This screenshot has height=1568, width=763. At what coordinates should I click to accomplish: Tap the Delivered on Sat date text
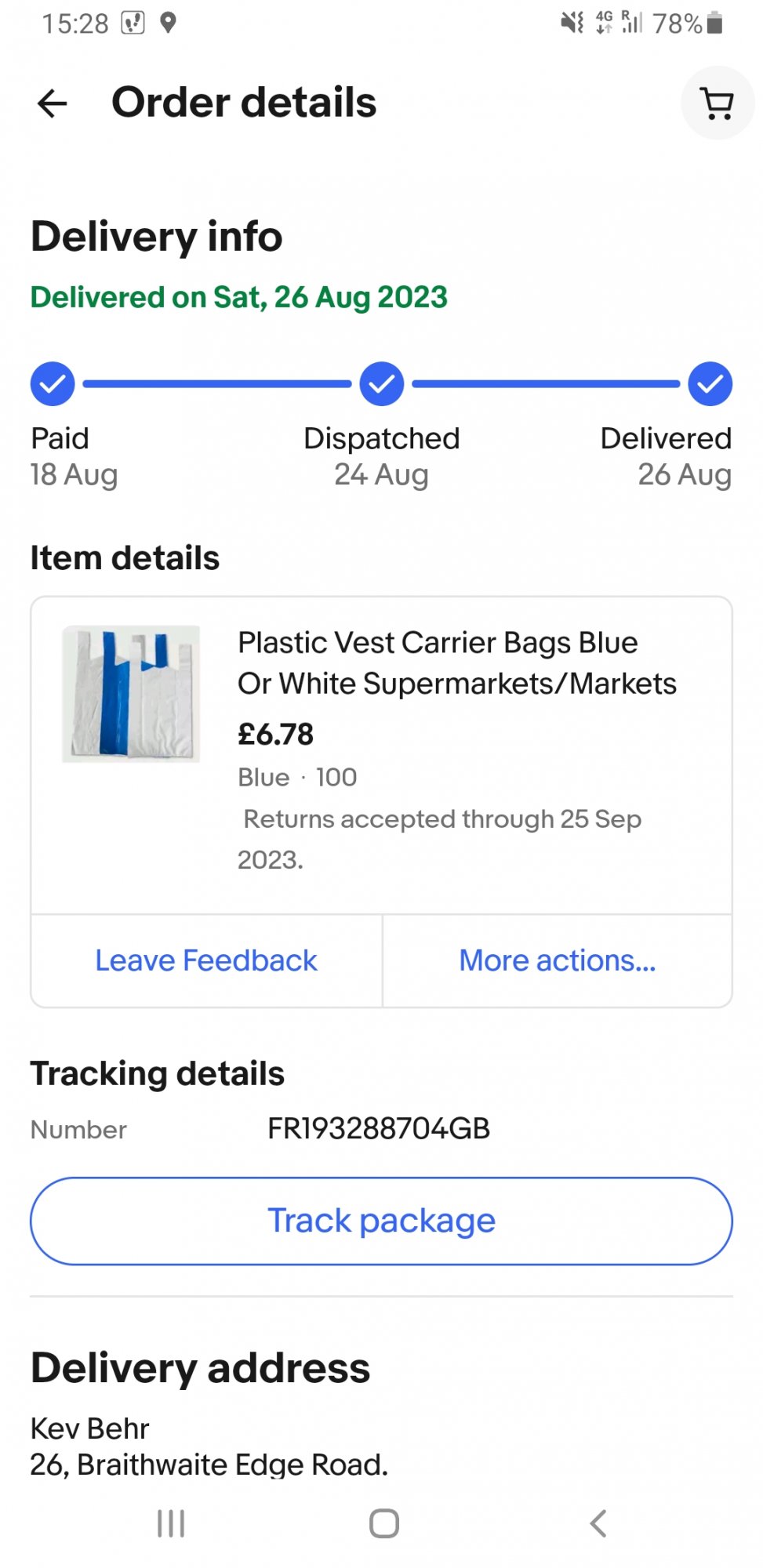click(238, 298)
